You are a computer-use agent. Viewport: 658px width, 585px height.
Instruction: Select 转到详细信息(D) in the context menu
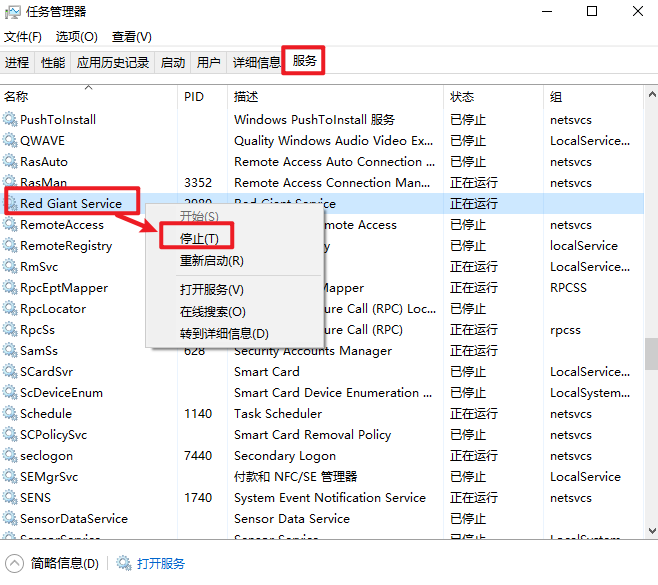[x=224, y=333]
